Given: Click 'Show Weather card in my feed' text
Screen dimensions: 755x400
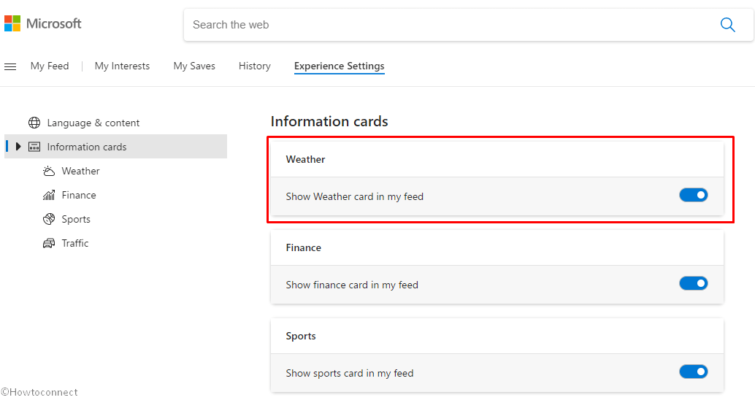Looking at the screenshot, I should 354,196.
